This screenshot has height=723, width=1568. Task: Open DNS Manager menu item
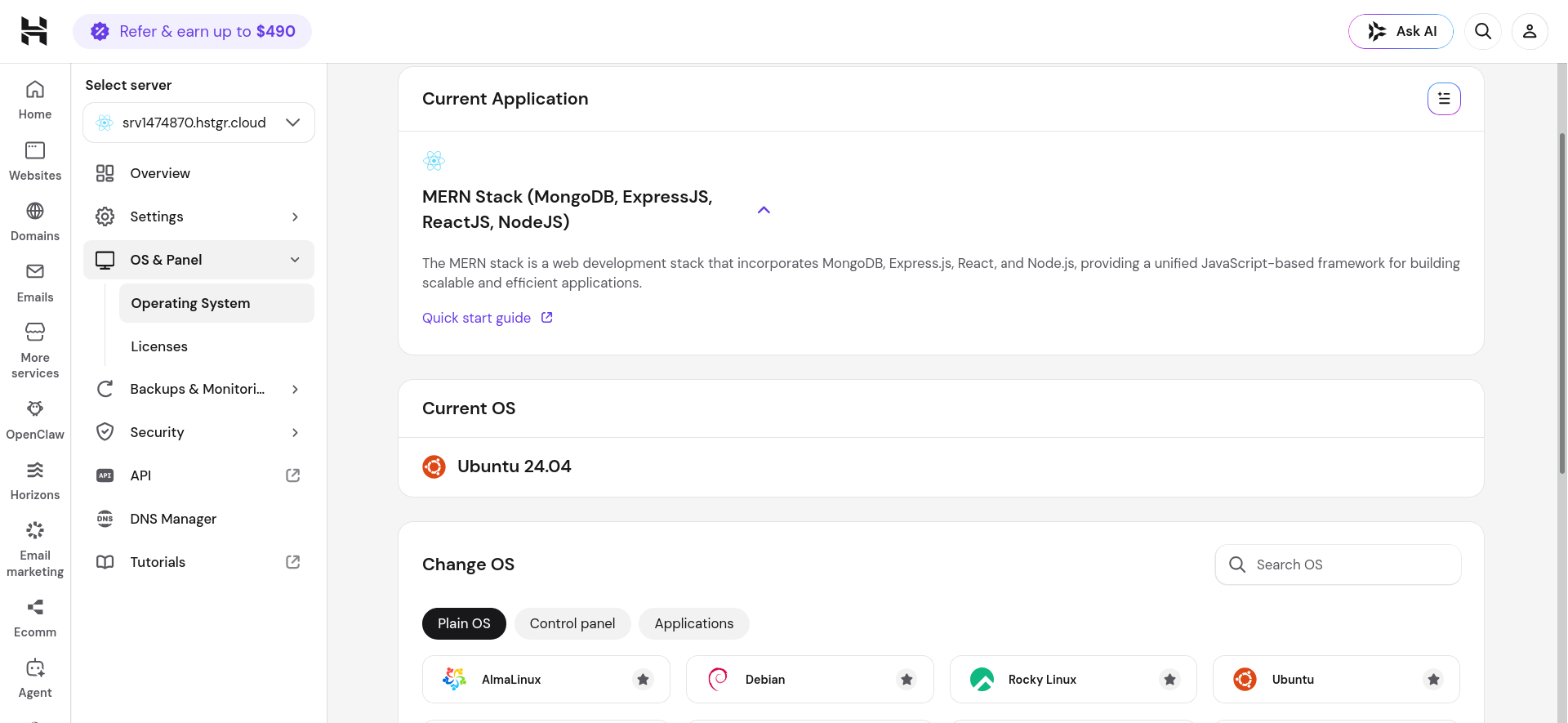[198, 519]
